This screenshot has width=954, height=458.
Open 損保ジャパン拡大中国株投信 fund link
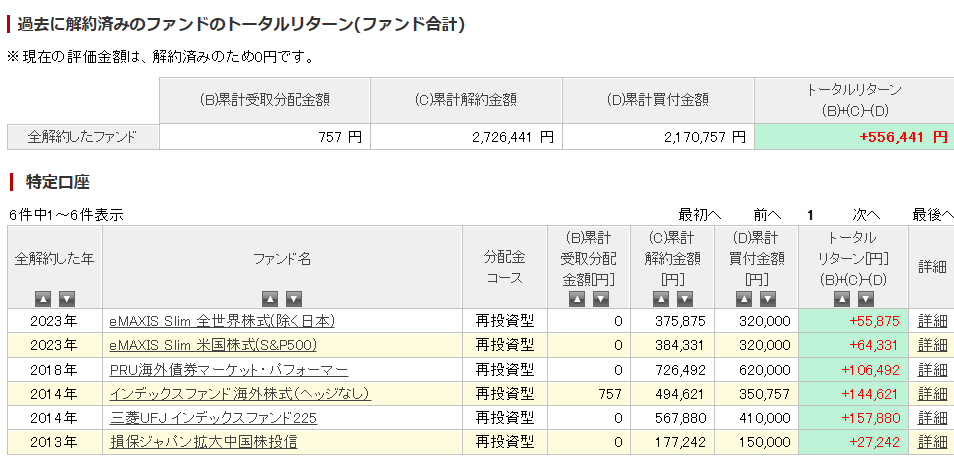click(x=203, y=441)
